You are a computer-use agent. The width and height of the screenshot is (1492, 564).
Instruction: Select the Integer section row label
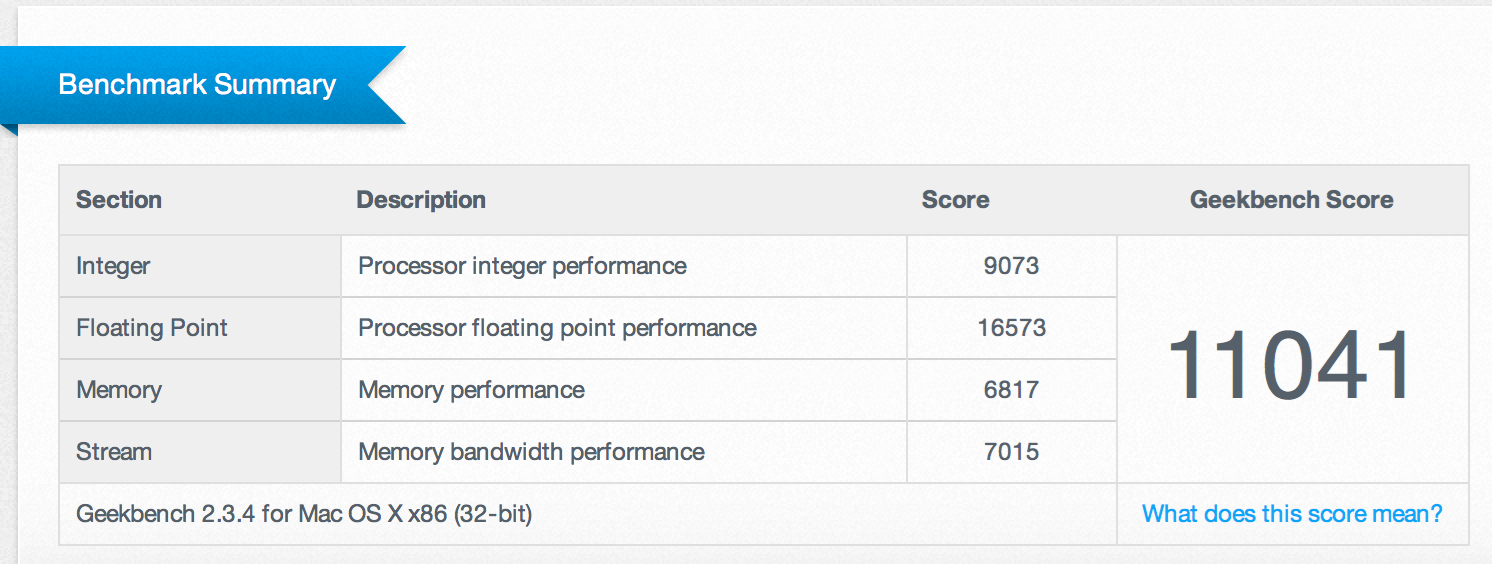(x=113, y=266)
